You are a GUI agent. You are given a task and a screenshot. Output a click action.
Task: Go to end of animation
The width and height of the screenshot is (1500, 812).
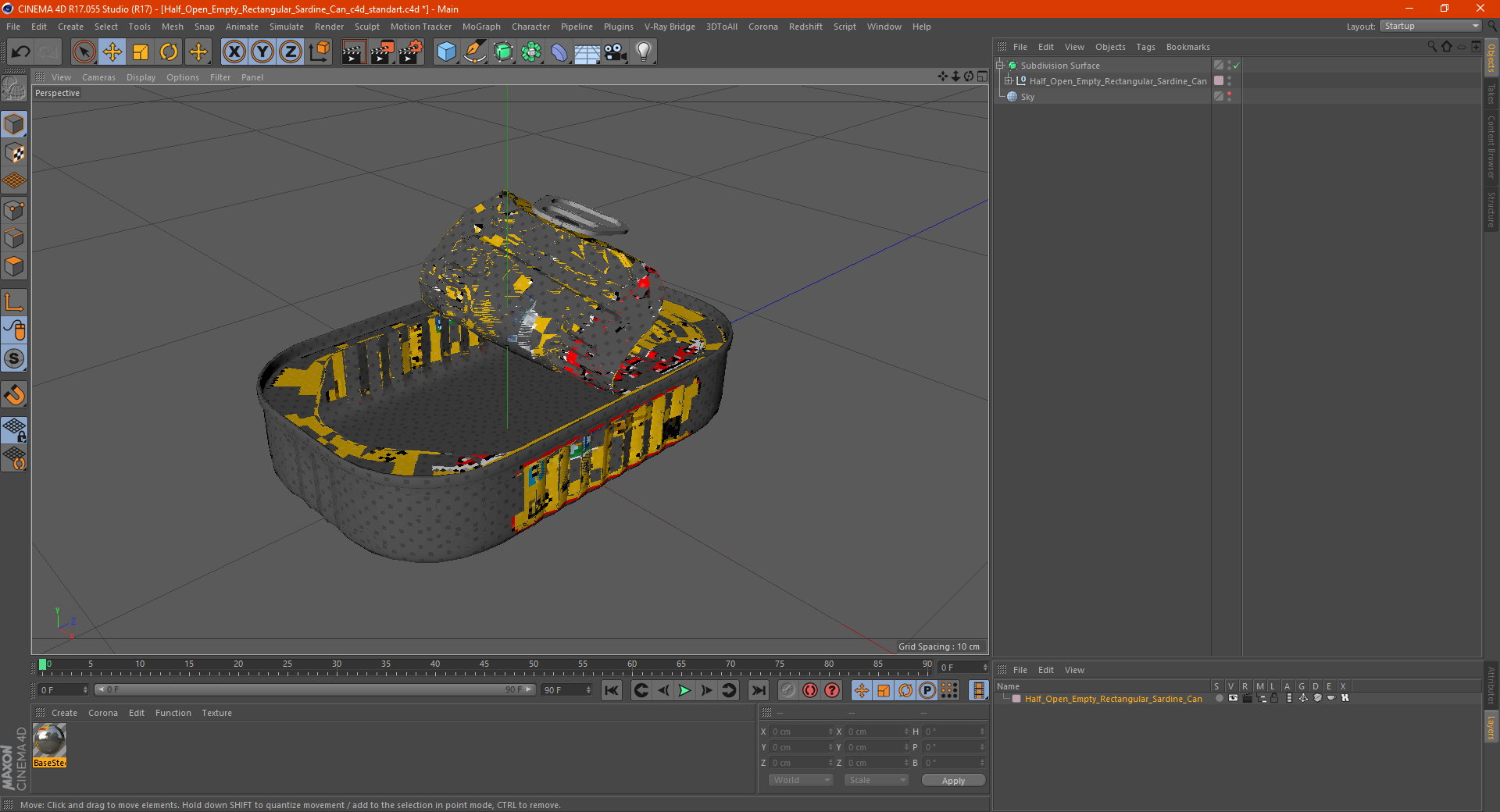pos(758,690)
